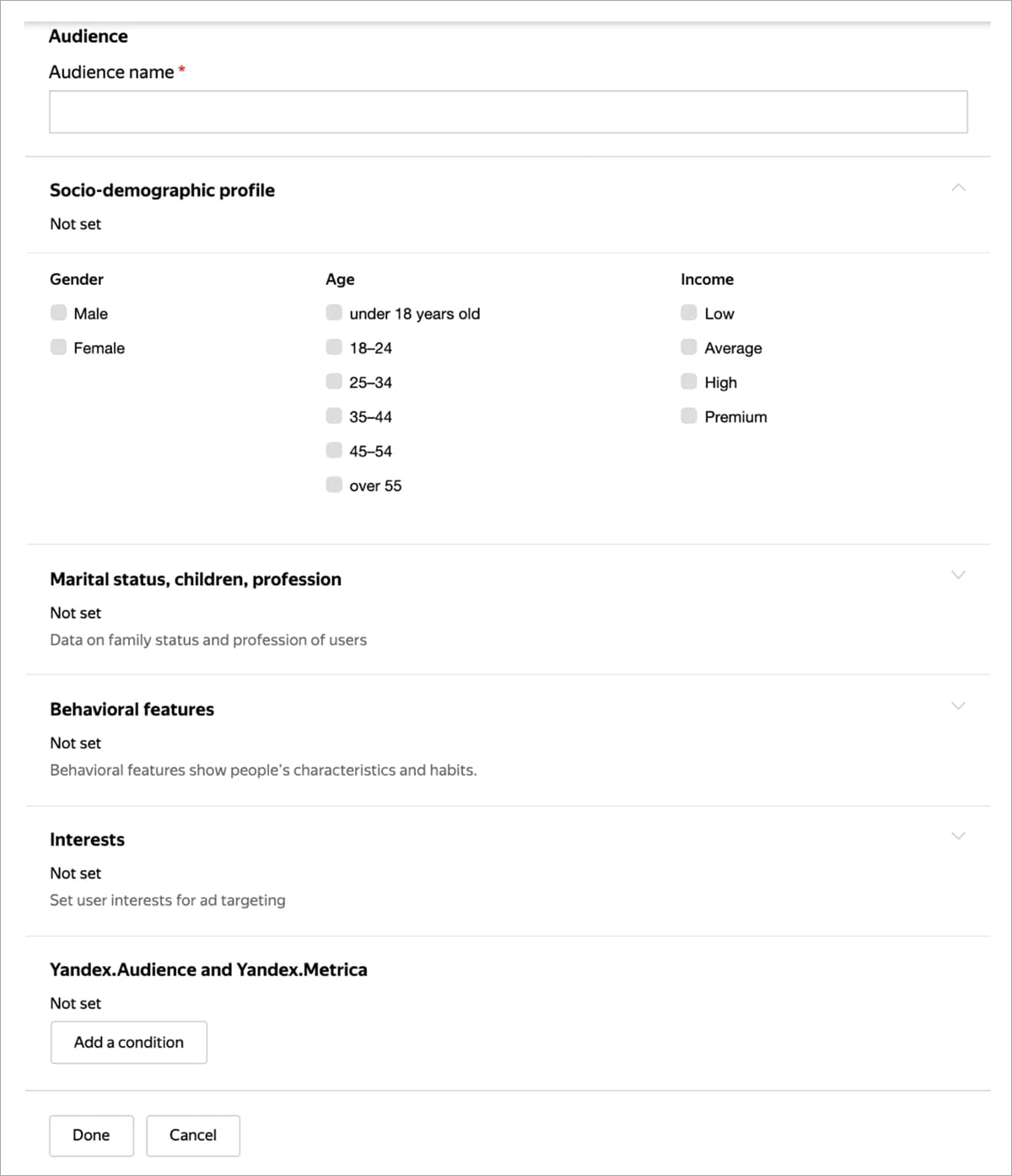Tick the Premium income checkbox

tap(689, 416)
